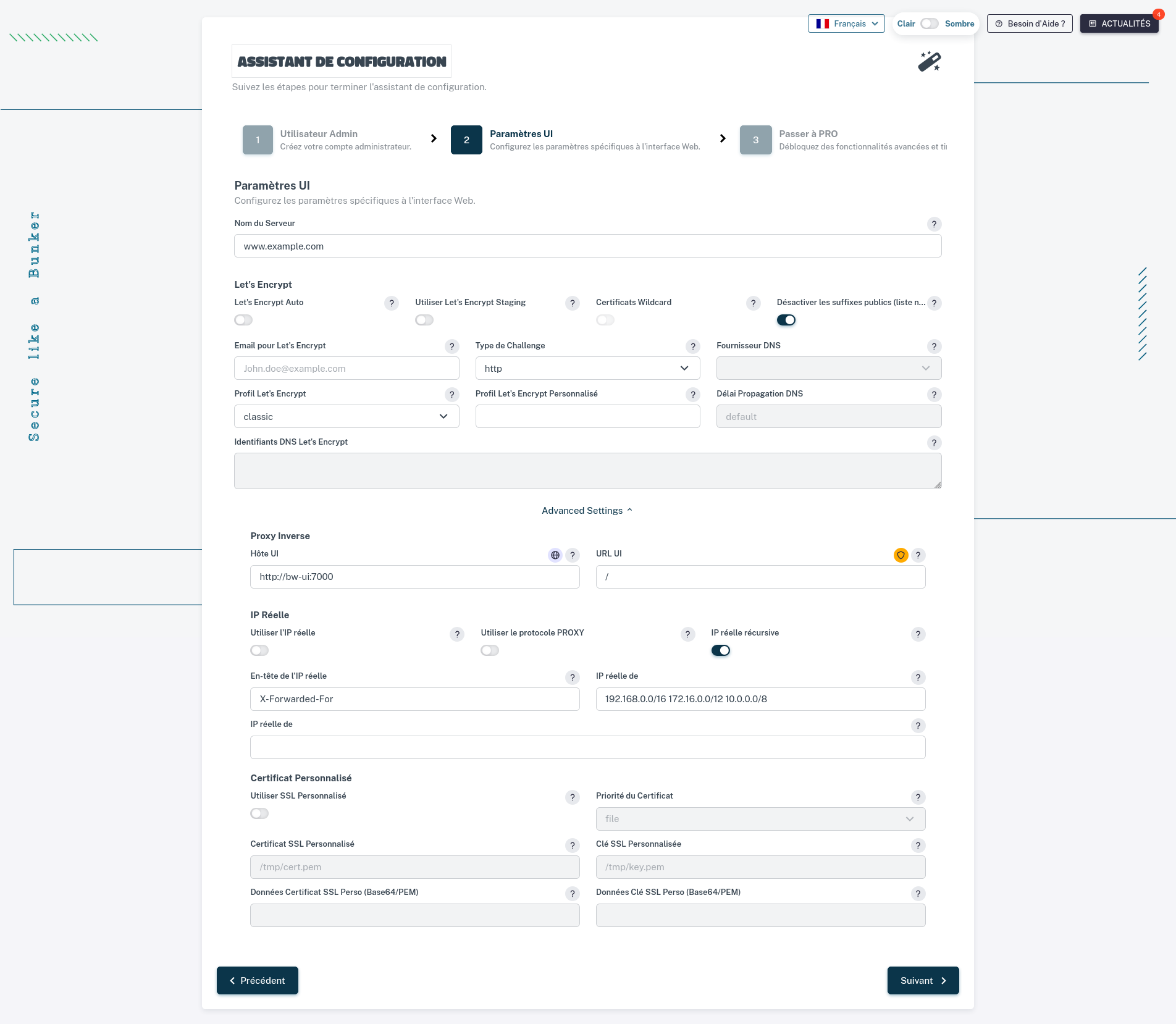Show help for Type de Challenge
The width and height of the screenshot is (1176, 1024).
click(x=693, y=346)
